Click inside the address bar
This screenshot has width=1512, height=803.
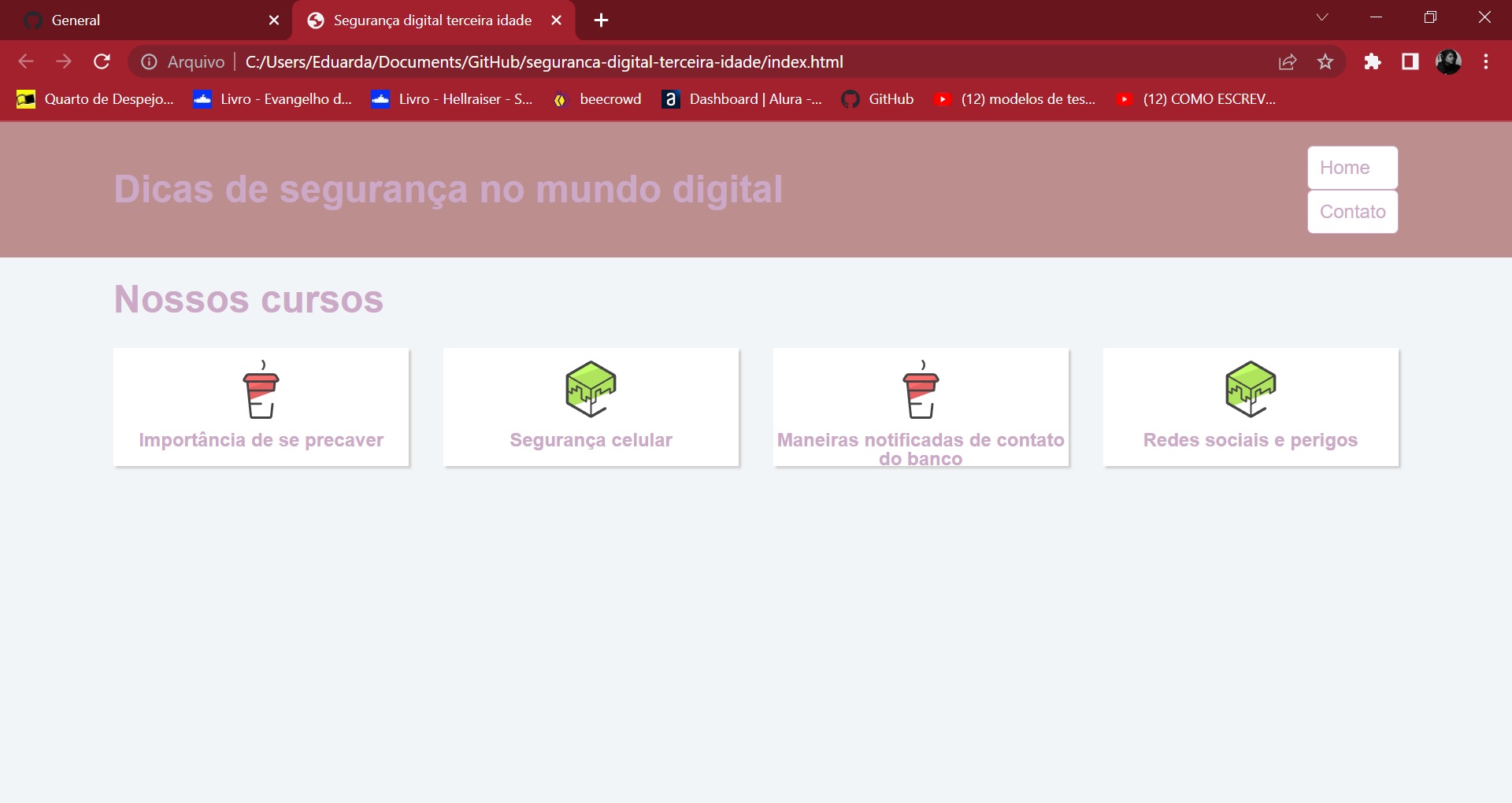tap(709, 61)
